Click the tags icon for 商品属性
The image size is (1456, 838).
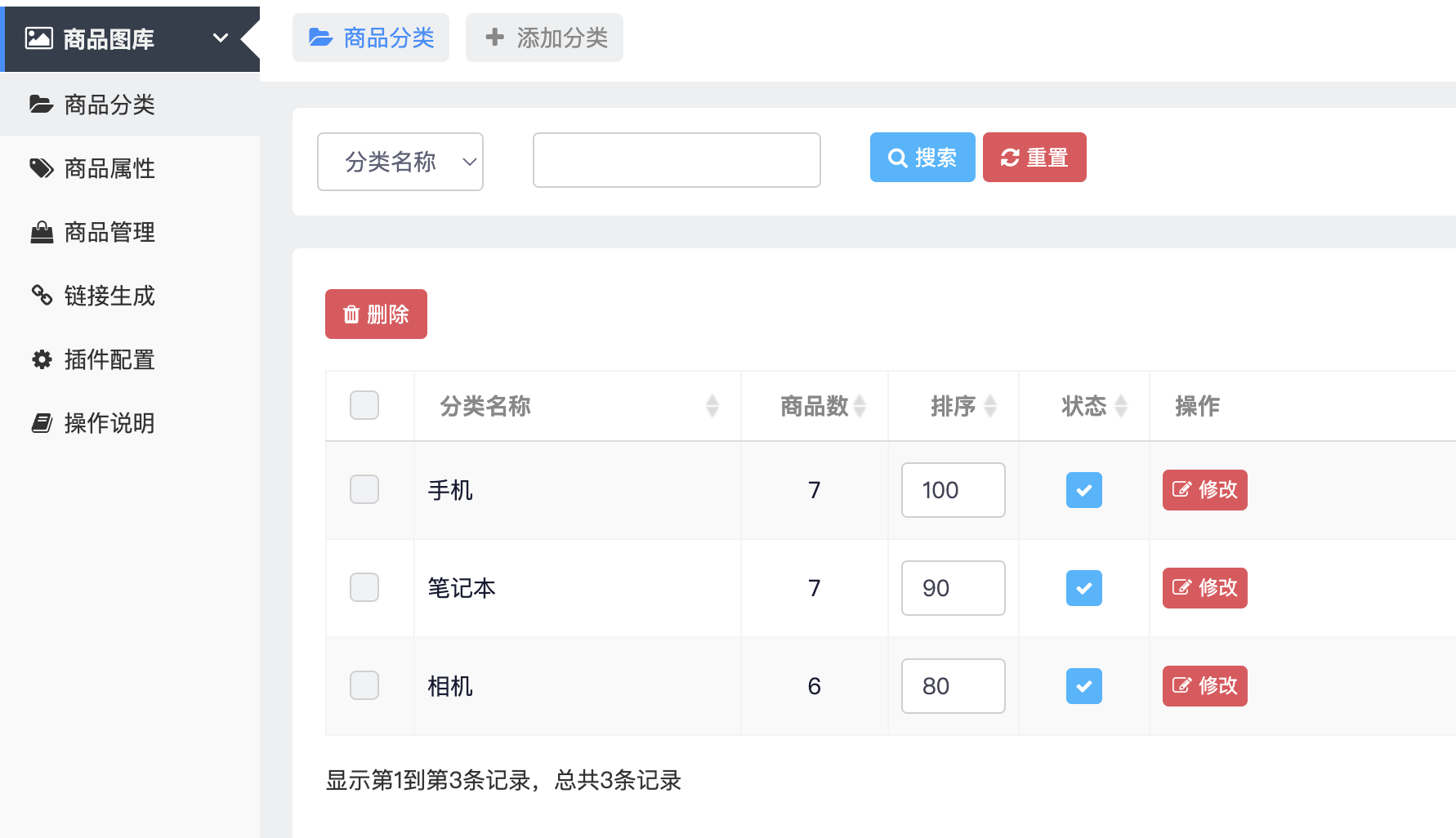point(42,168)
